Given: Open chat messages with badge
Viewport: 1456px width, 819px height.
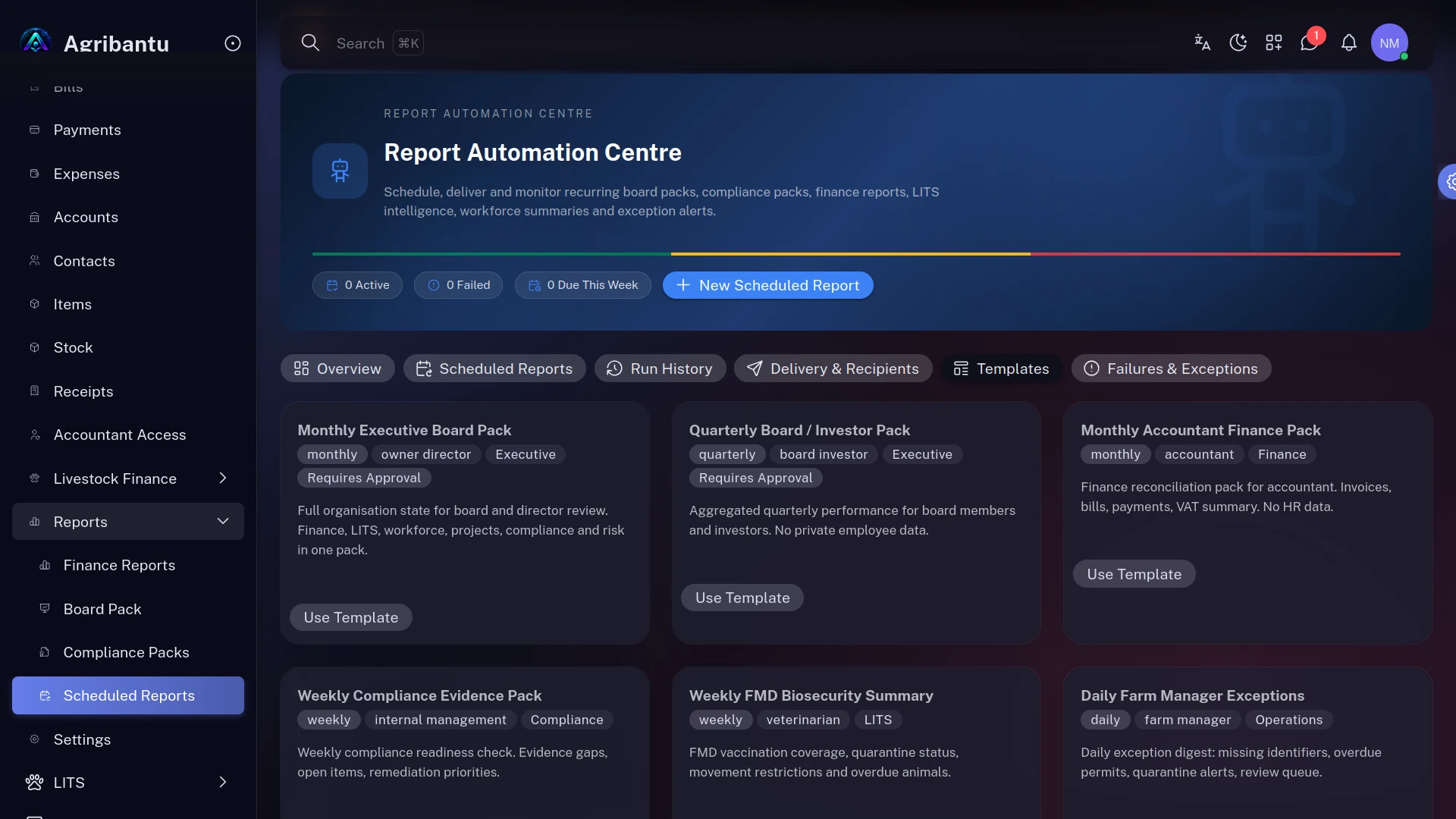Looking at the screenshot, I should click(x=1310, y=41).
